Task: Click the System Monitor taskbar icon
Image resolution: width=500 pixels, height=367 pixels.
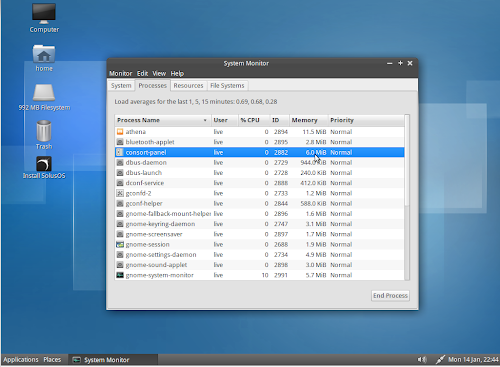Action: (x=77, y=360)
